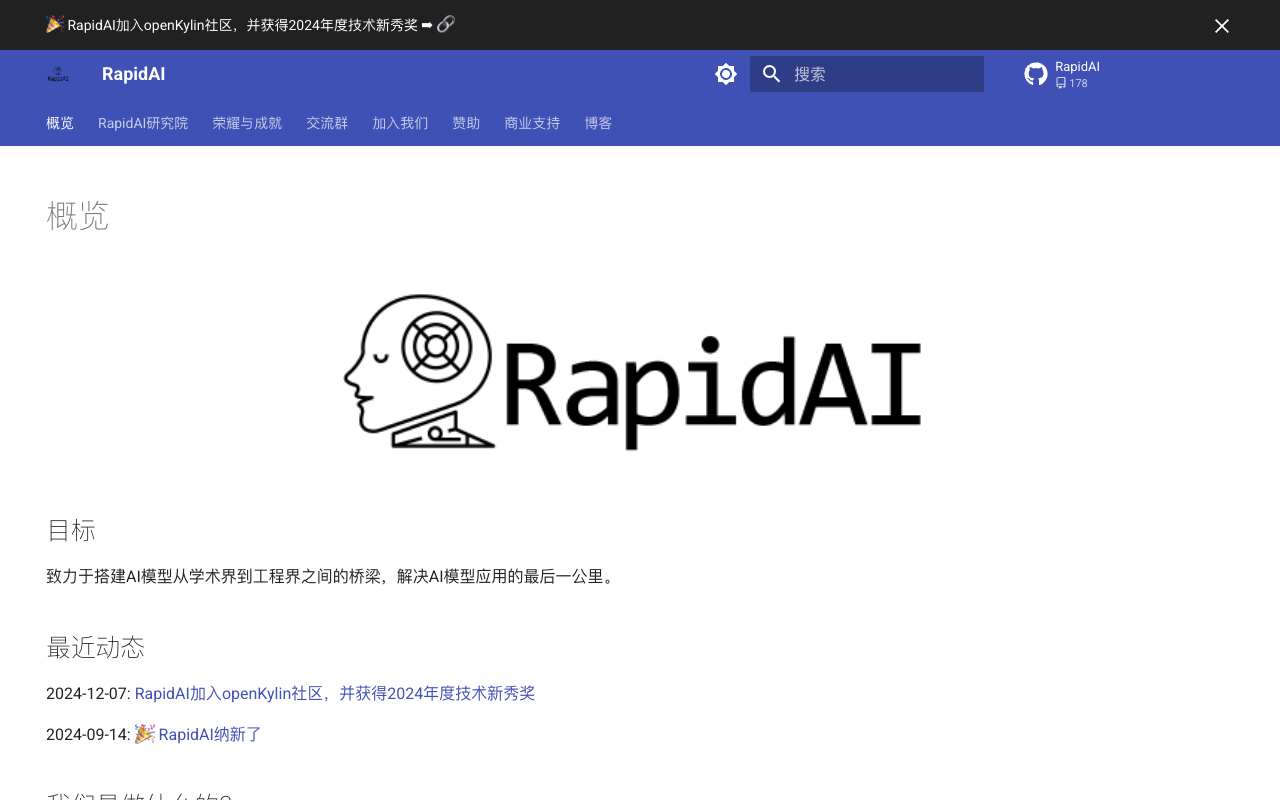Select the 商业支持 tab
This screenshot has height=800, width=1280.
[x=532, y=123]
